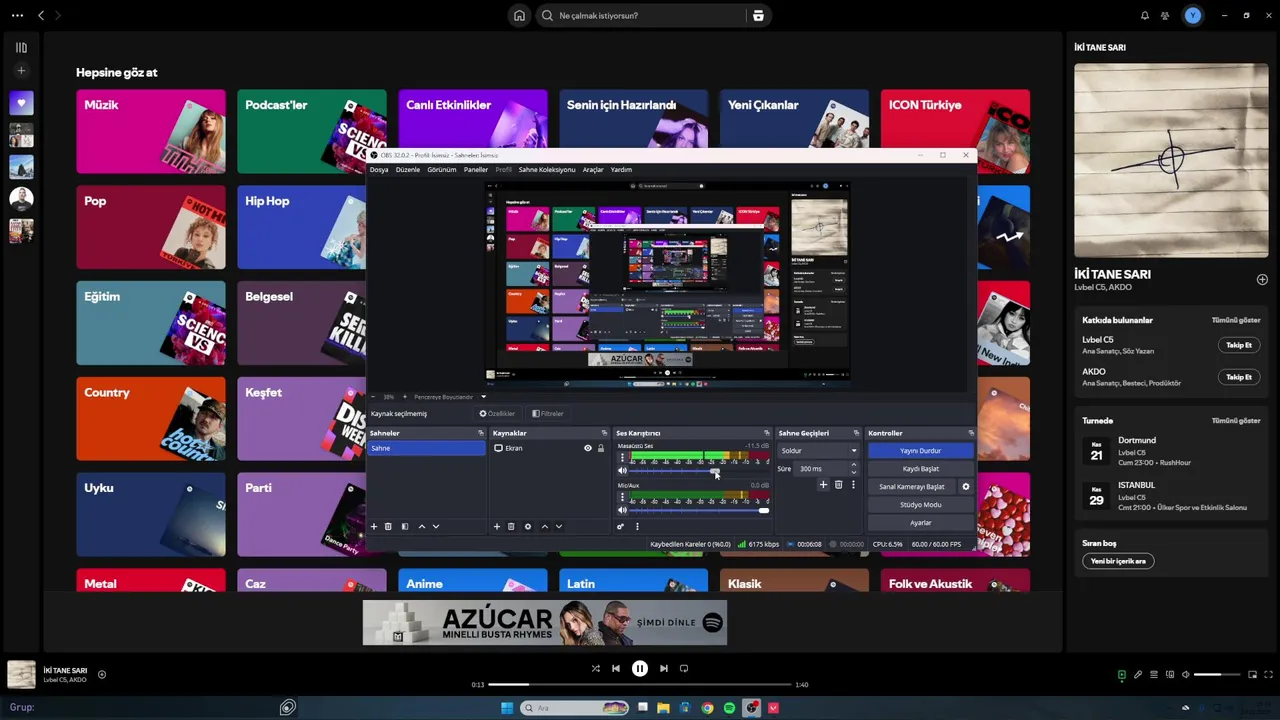Pause the current song
The image size is (1280, 720).
point(640,669)
